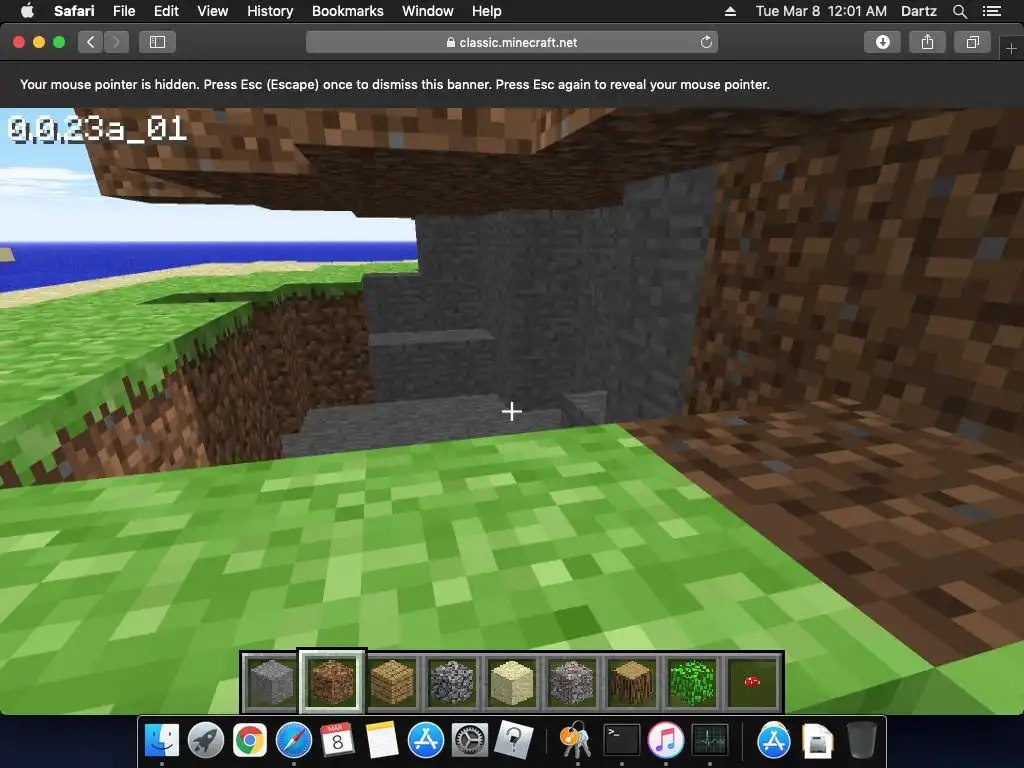1024x768 pixels.
Task: Select the stone block in hotbar
Action: 272,682
